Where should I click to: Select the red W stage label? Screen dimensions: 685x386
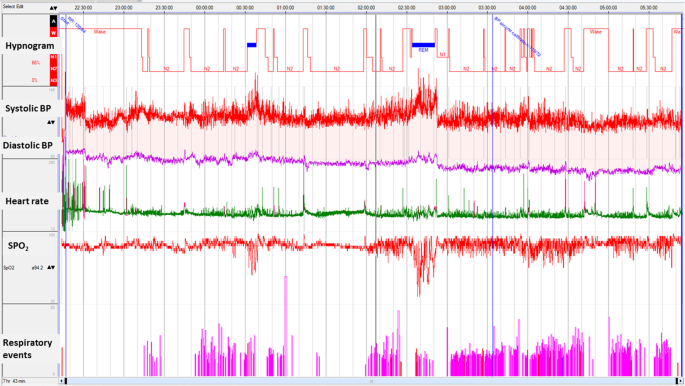click(x=53, y=33)
